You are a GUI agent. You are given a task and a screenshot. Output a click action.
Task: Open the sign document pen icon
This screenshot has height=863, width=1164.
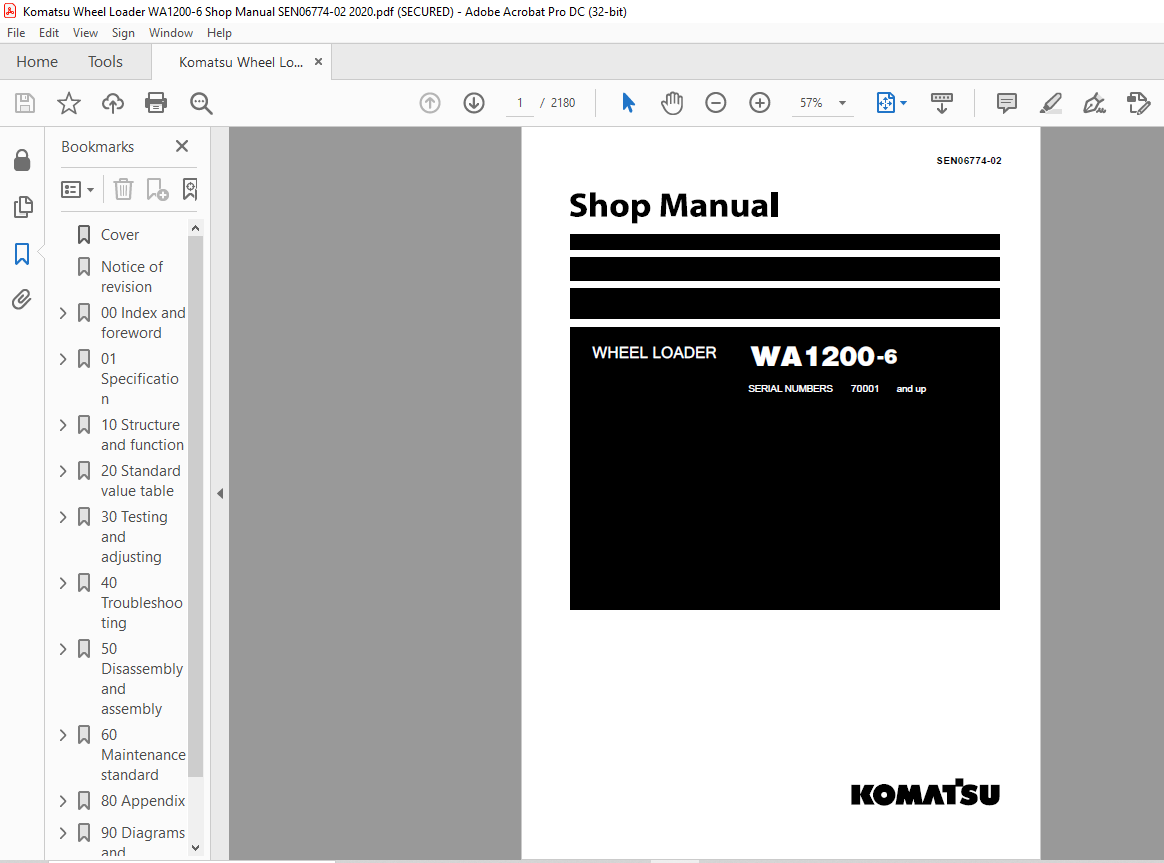tap(1094, 103)
